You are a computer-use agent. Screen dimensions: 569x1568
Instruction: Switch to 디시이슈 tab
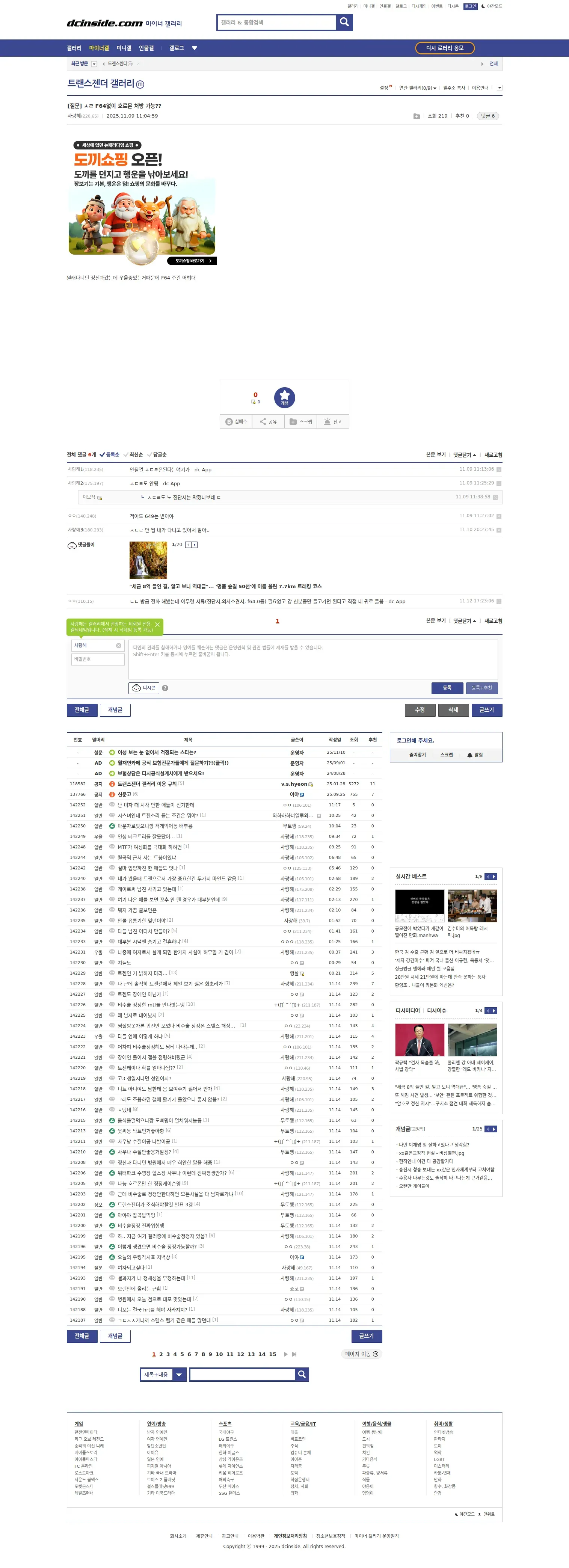pos(436,1010)
